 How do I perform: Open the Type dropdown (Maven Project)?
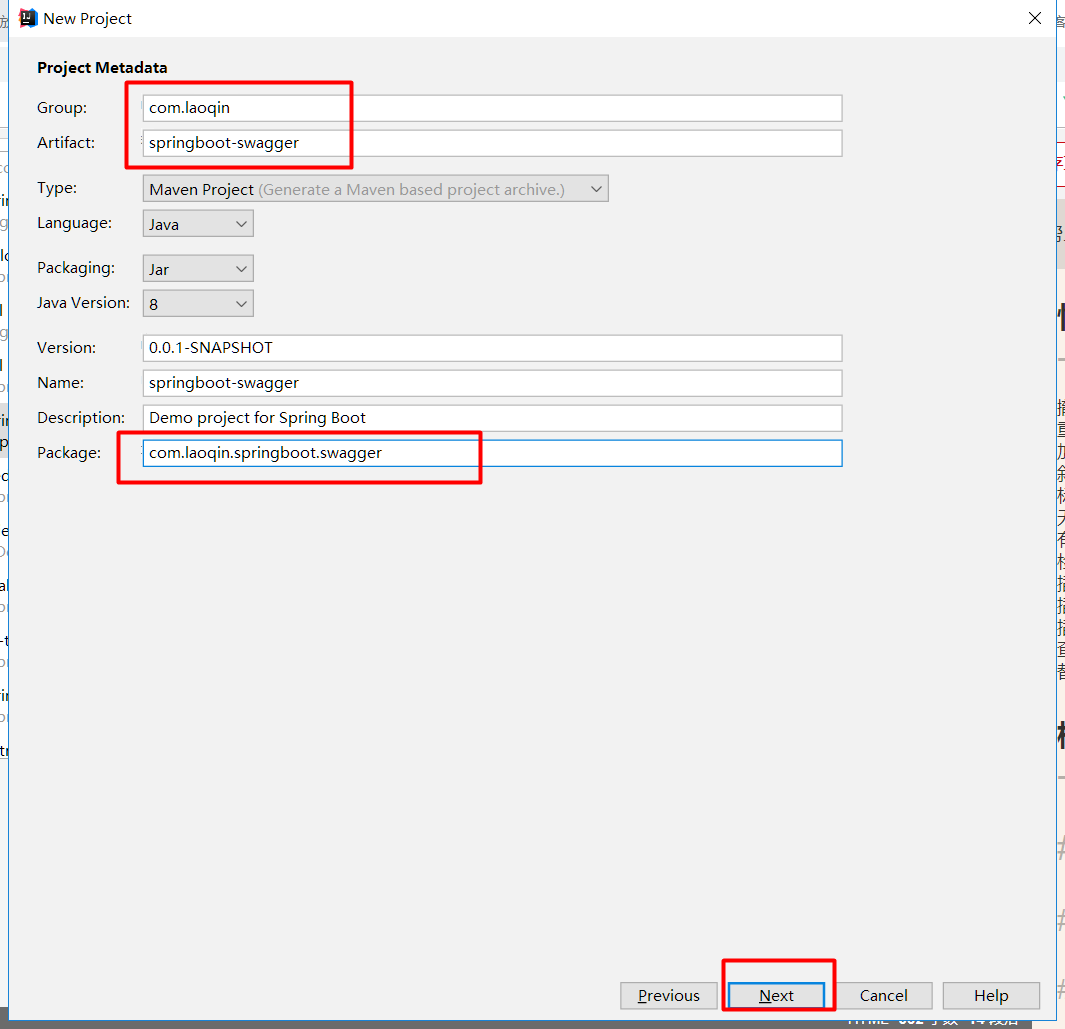[375, 189]
